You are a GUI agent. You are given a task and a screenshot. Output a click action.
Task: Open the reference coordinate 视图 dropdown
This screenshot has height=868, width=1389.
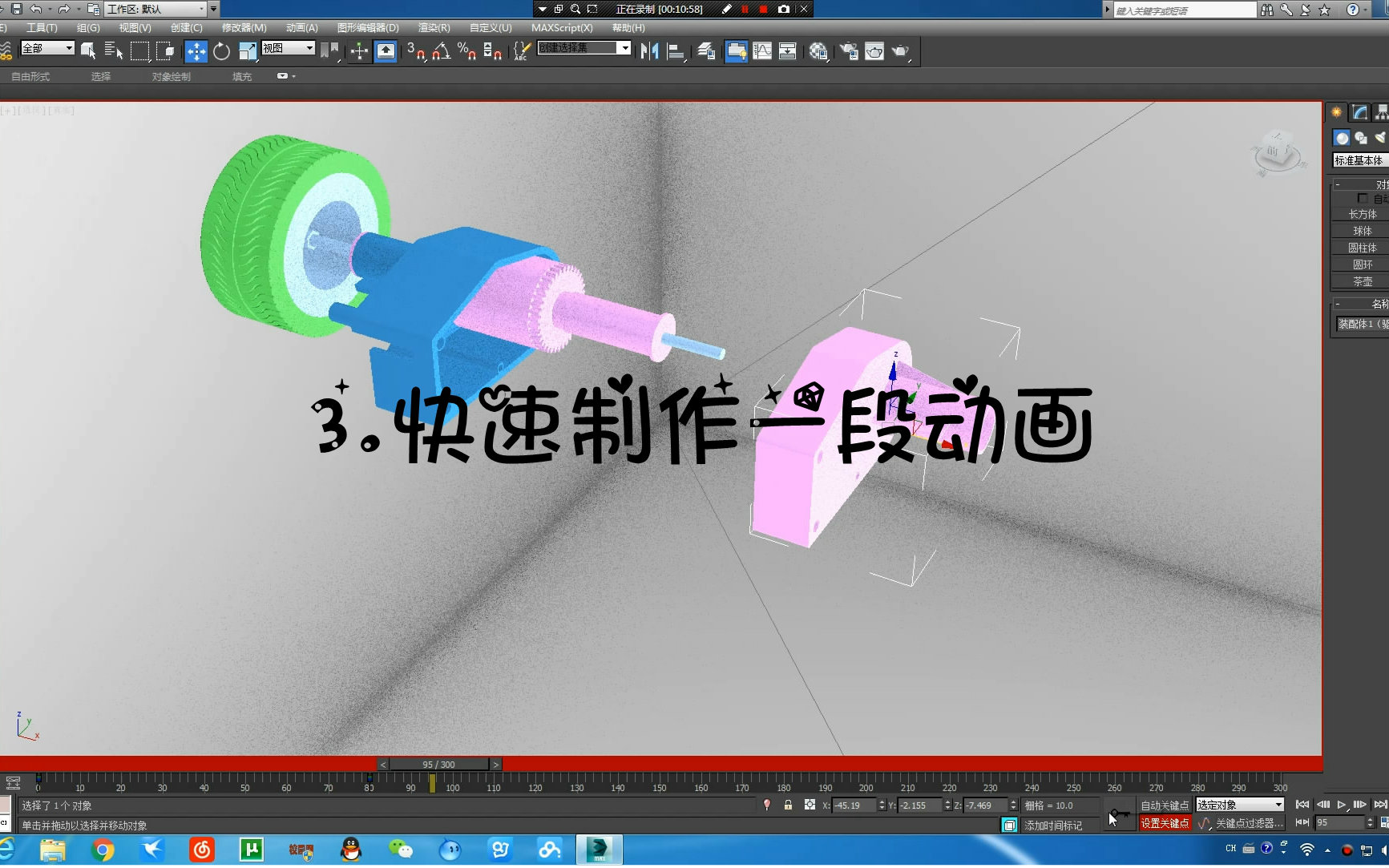point(289,48)
